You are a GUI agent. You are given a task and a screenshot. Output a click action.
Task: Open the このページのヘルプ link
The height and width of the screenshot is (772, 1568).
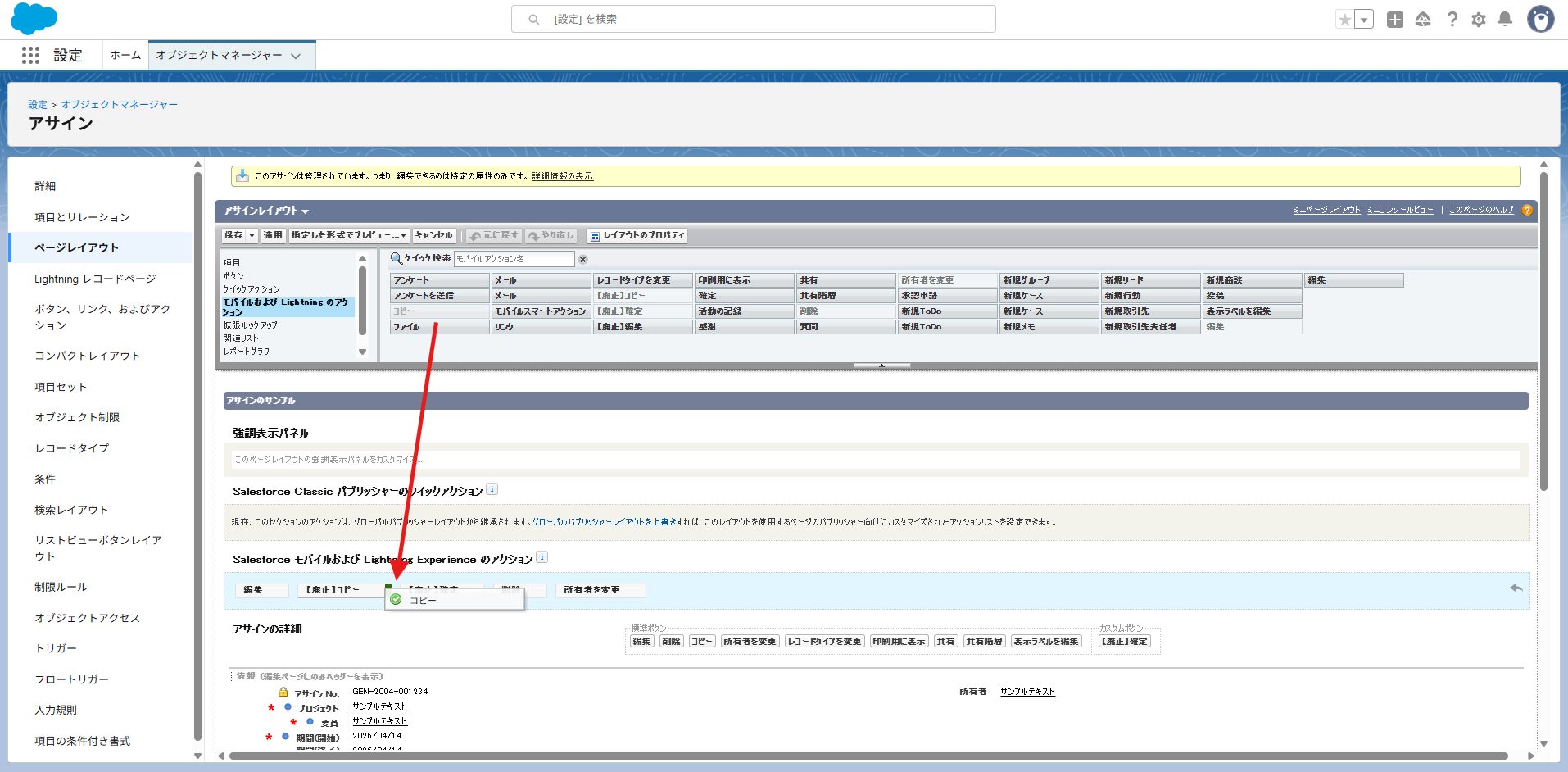tap(1481, 210)
